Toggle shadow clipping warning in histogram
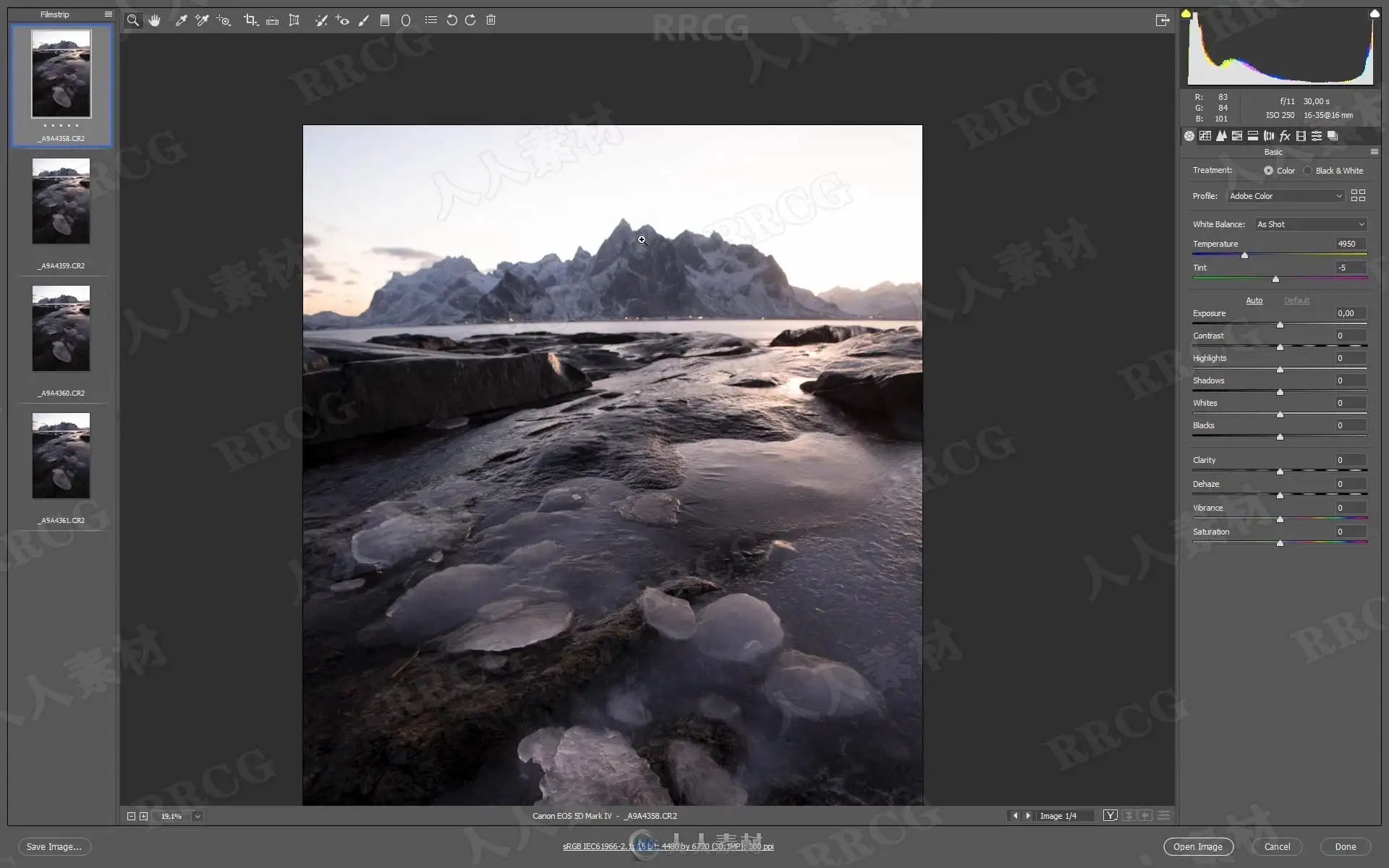This screenshot has width=1389, height=868. 1186,14
